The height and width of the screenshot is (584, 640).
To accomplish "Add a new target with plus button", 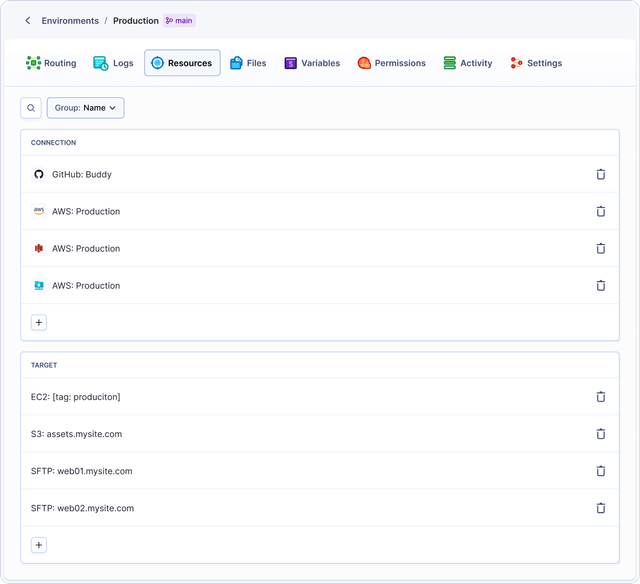I will pos(39,545).
